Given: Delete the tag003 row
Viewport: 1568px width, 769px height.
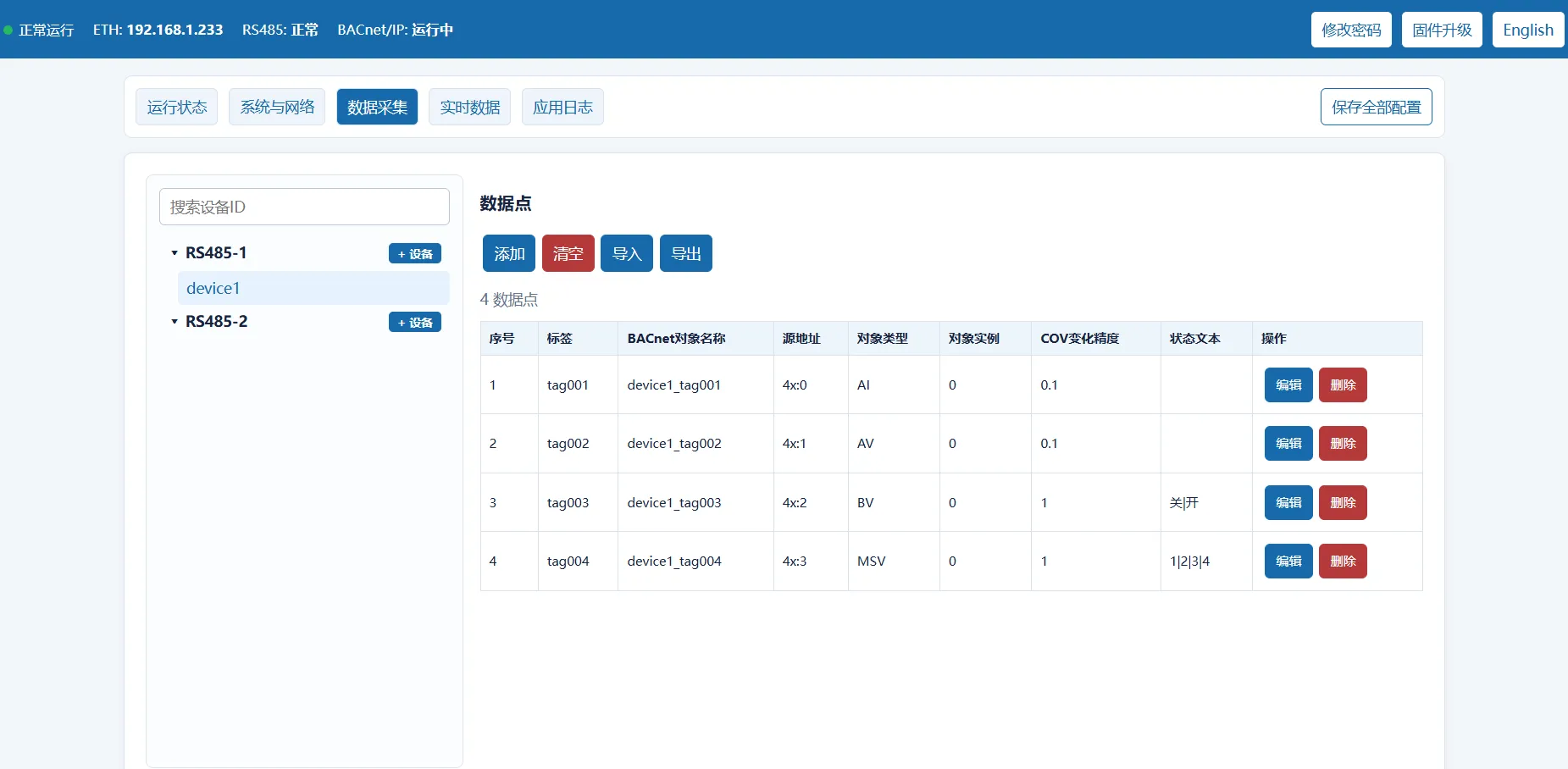Looking at the screenshot, I should click(x=1343, y=502).
